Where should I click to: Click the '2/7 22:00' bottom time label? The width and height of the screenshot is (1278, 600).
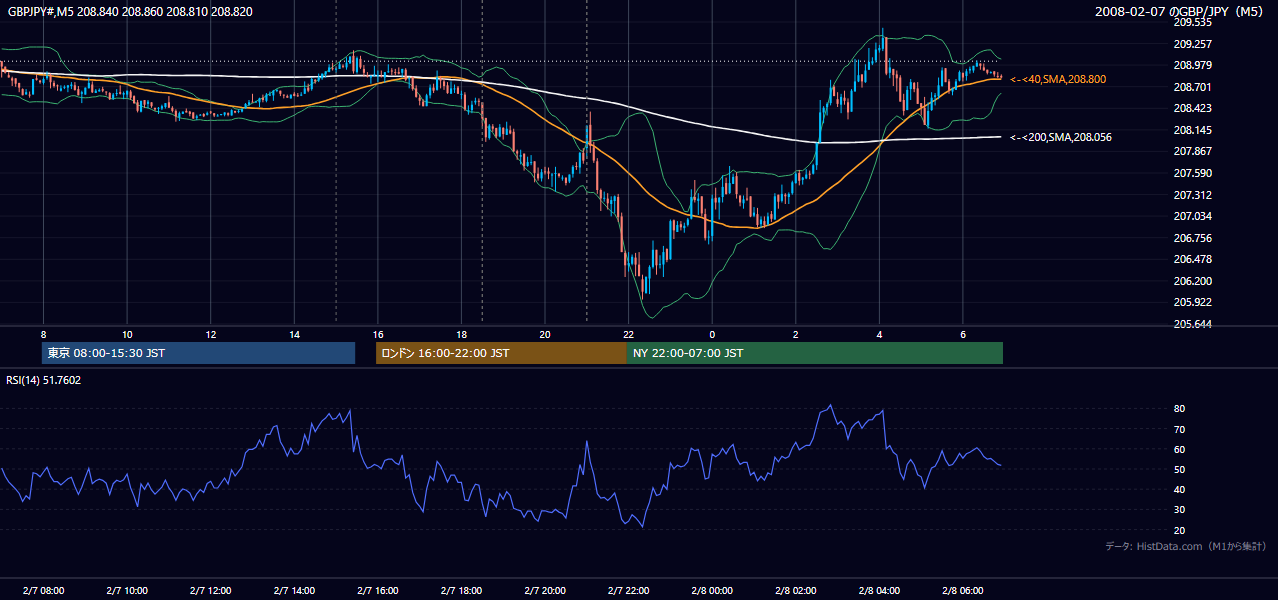[628, 591]
